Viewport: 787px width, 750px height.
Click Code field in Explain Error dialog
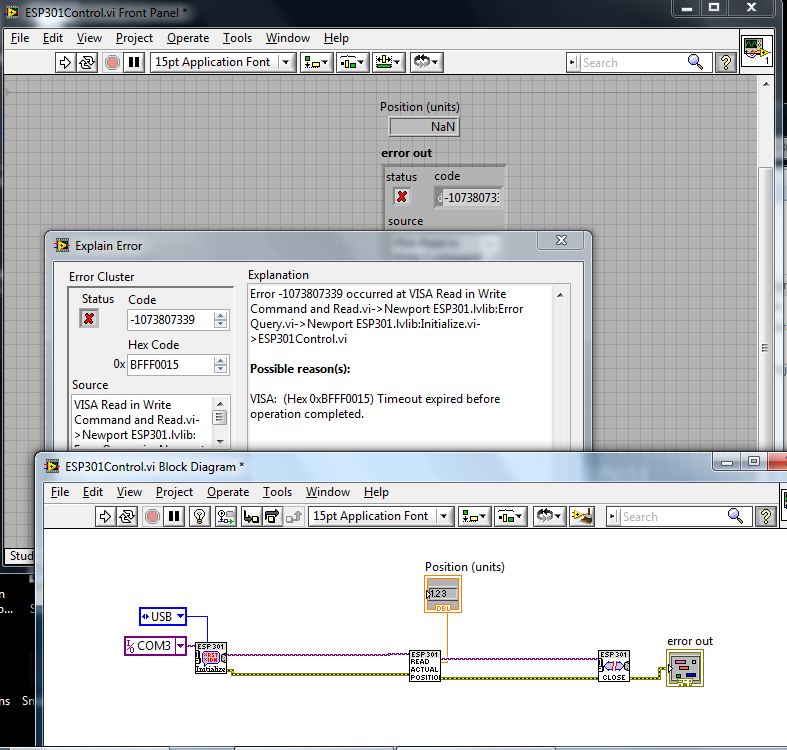(170, 320)
